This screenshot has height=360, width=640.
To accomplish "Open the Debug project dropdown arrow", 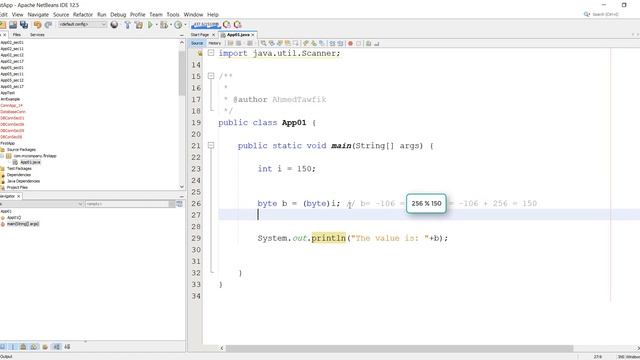I will click(171, 25).
